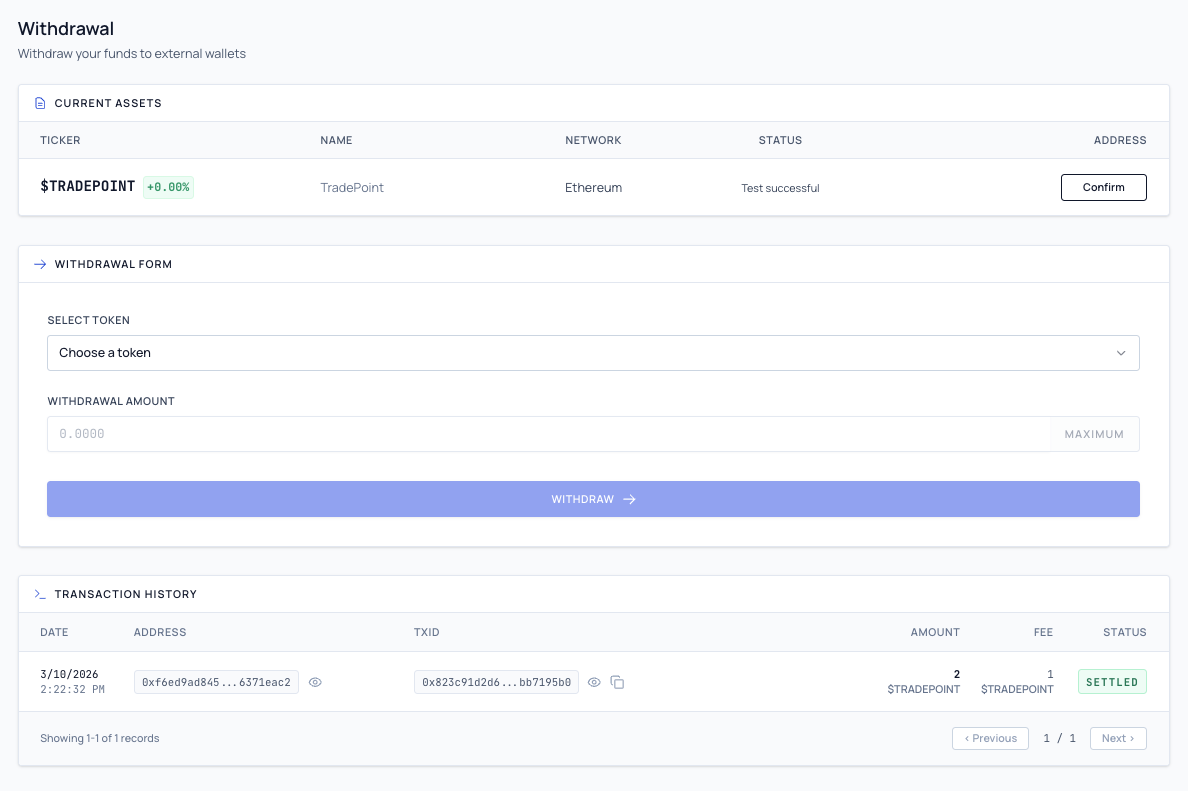
Task: Click the amount 2 $TRADEPOINT cell
Action: [x=924, y=682]
